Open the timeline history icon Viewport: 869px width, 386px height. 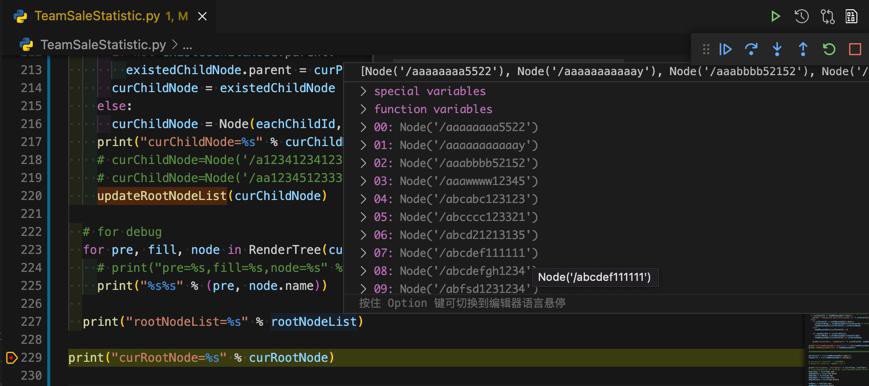pos(802,17)
